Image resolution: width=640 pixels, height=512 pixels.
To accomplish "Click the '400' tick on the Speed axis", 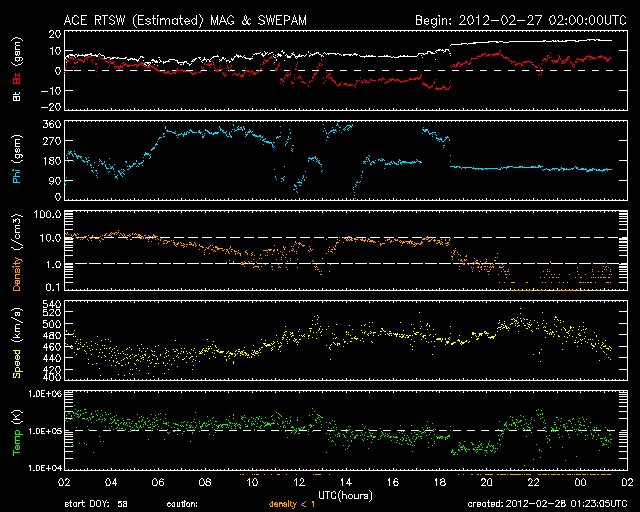I will click(52, 377).
